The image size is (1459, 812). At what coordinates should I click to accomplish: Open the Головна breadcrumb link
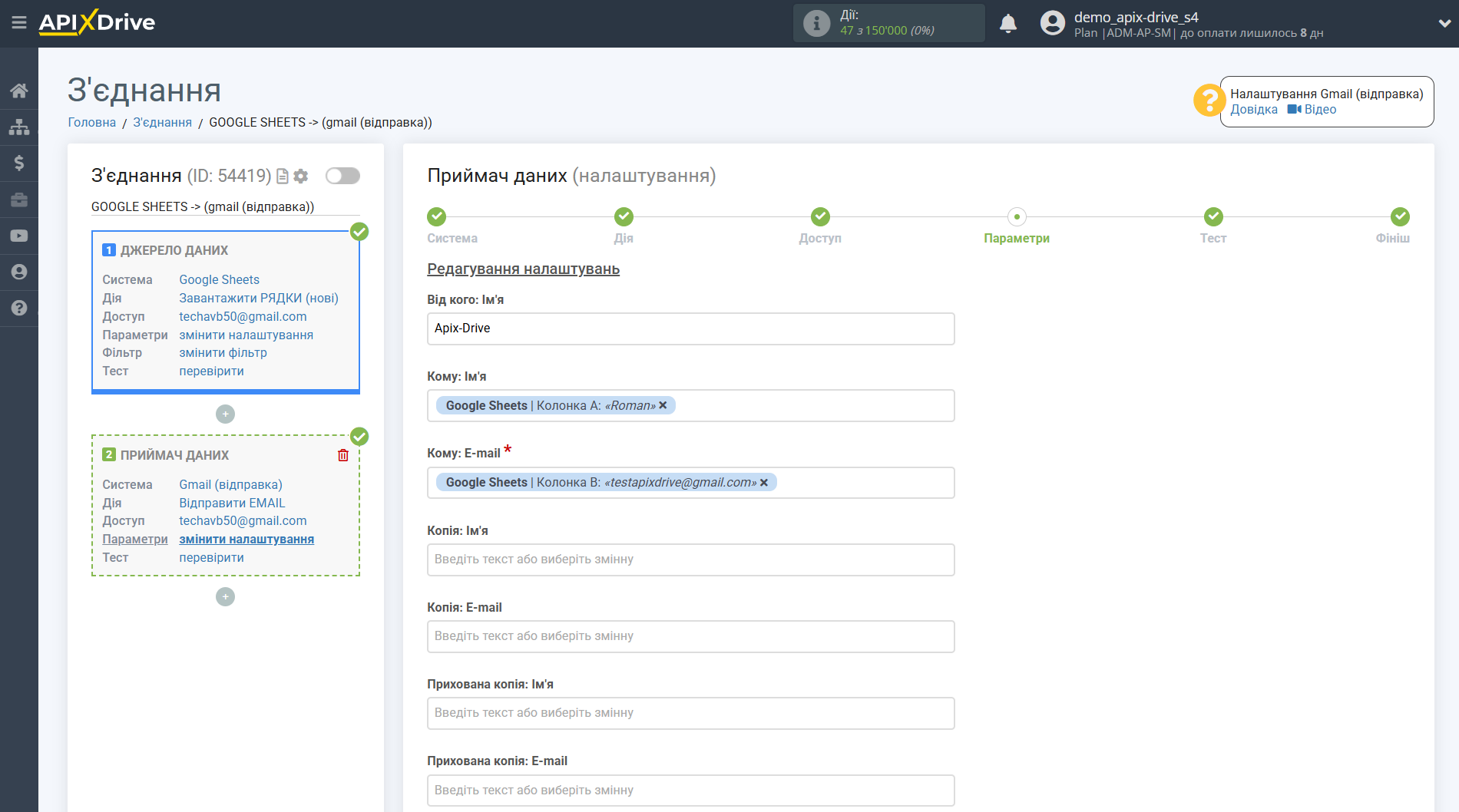[92, 122]
